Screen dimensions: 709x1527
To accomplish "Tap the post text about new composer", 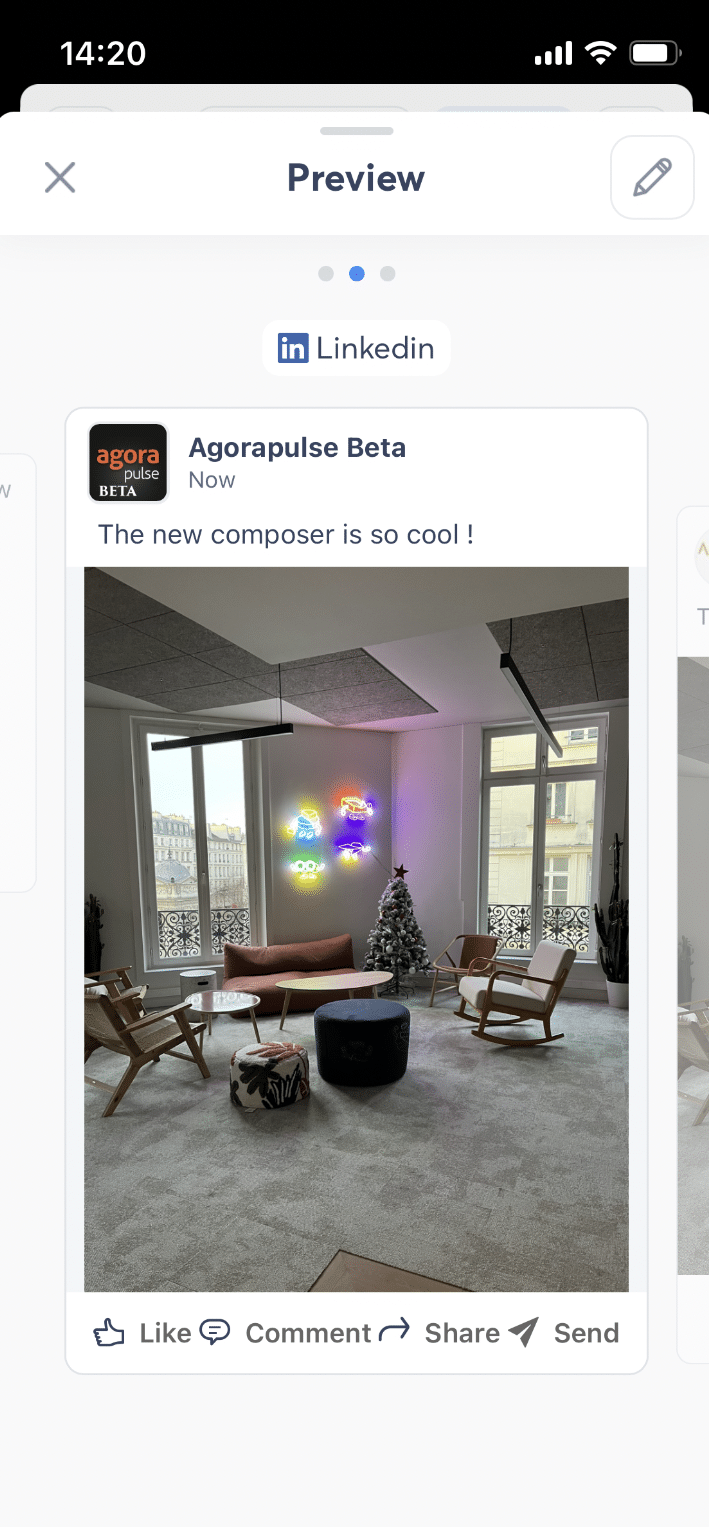I will click(x=286, y=534).
